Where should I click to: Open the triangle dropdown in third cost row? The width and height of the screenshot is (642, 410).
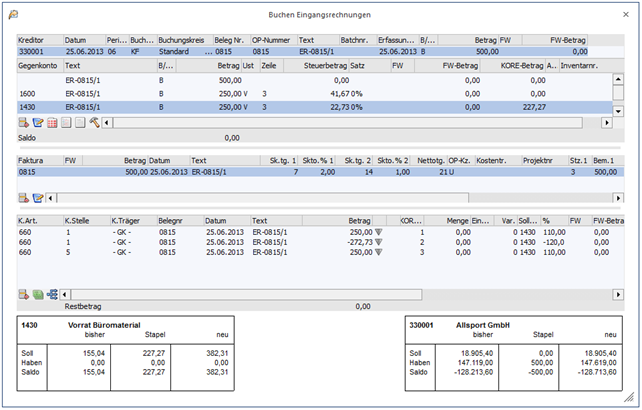pos(379,251)
